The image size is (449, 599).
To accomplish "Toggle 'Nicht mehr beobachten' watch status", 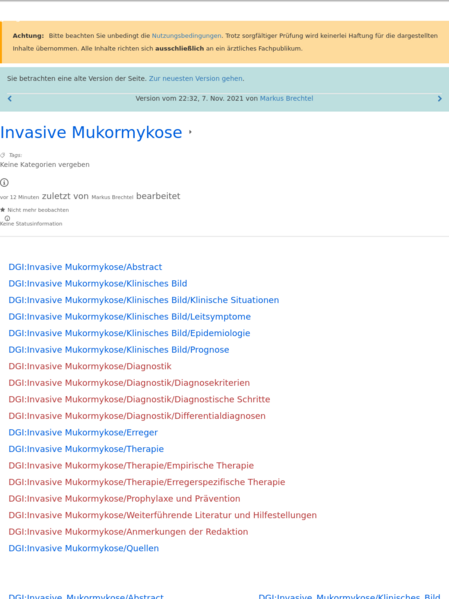I will pos(38,210).
